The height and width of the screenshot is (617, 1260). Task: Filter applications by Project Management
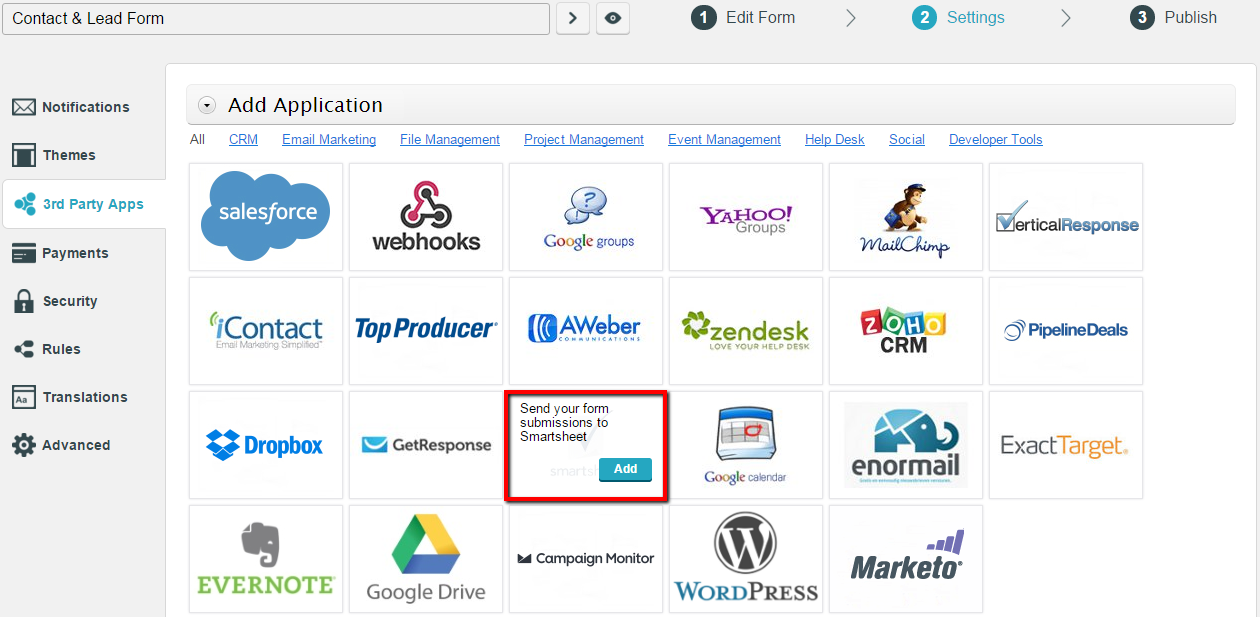click(x=584, y=140)
